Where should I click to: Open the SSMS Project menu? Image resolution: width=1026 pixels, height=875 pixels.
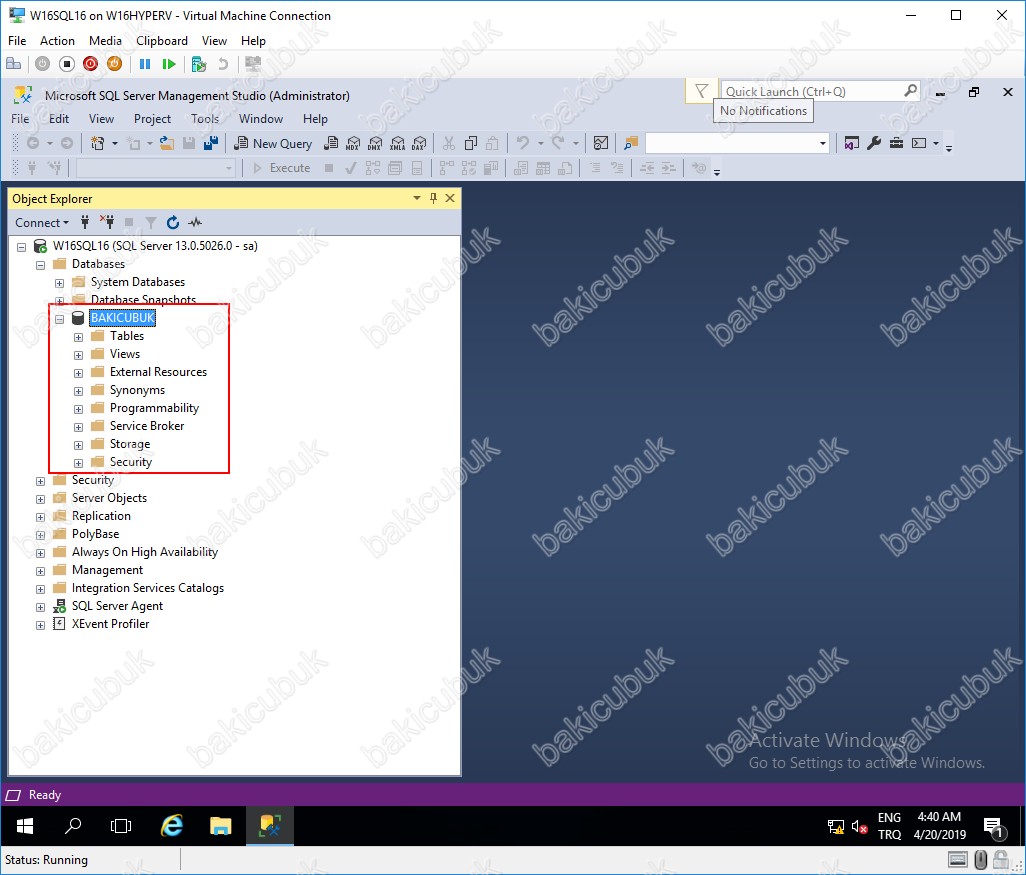(x=152, y=118)
